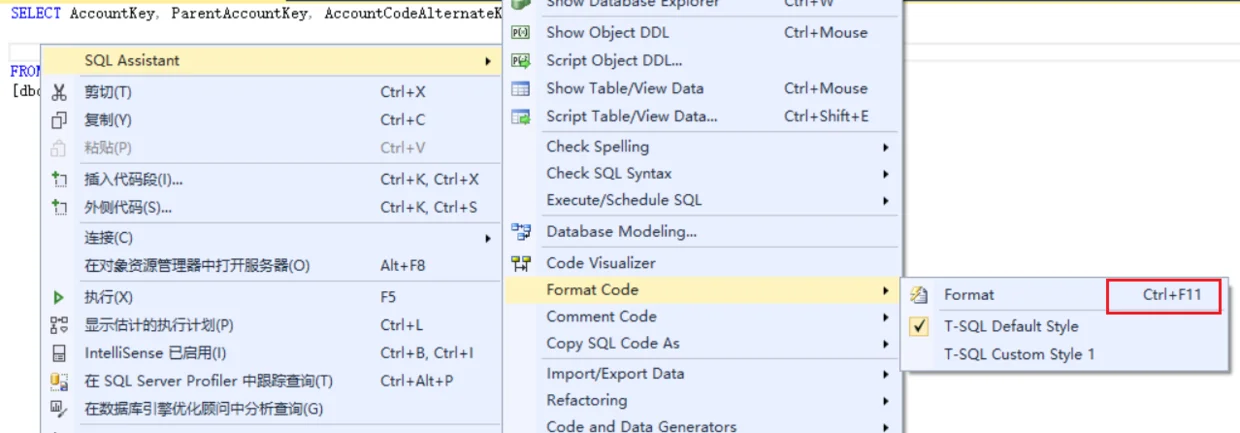
Task: Expand the SQL Assistant submenu arrow
Action: (488, 61)
